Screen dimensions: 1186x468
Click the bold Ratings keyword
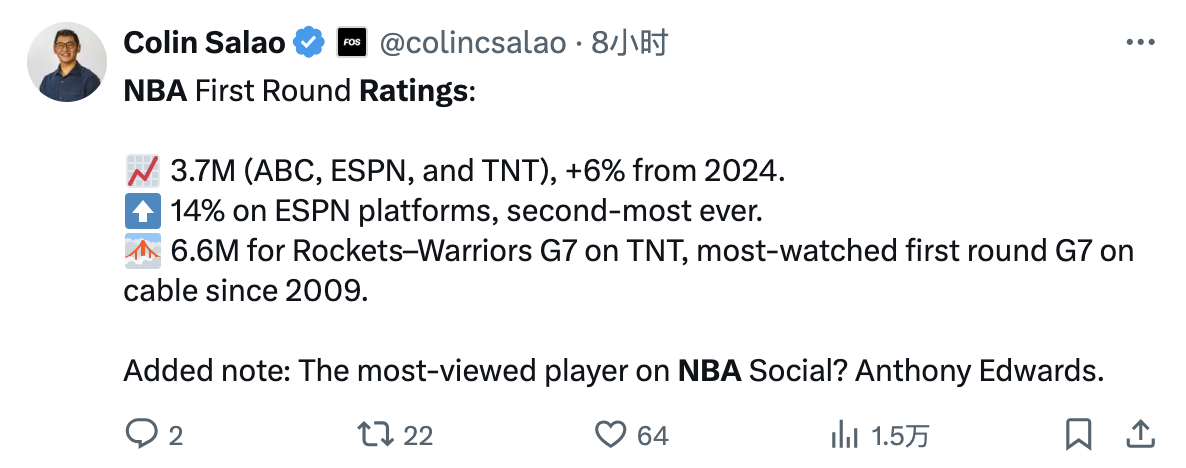[412, 91]
